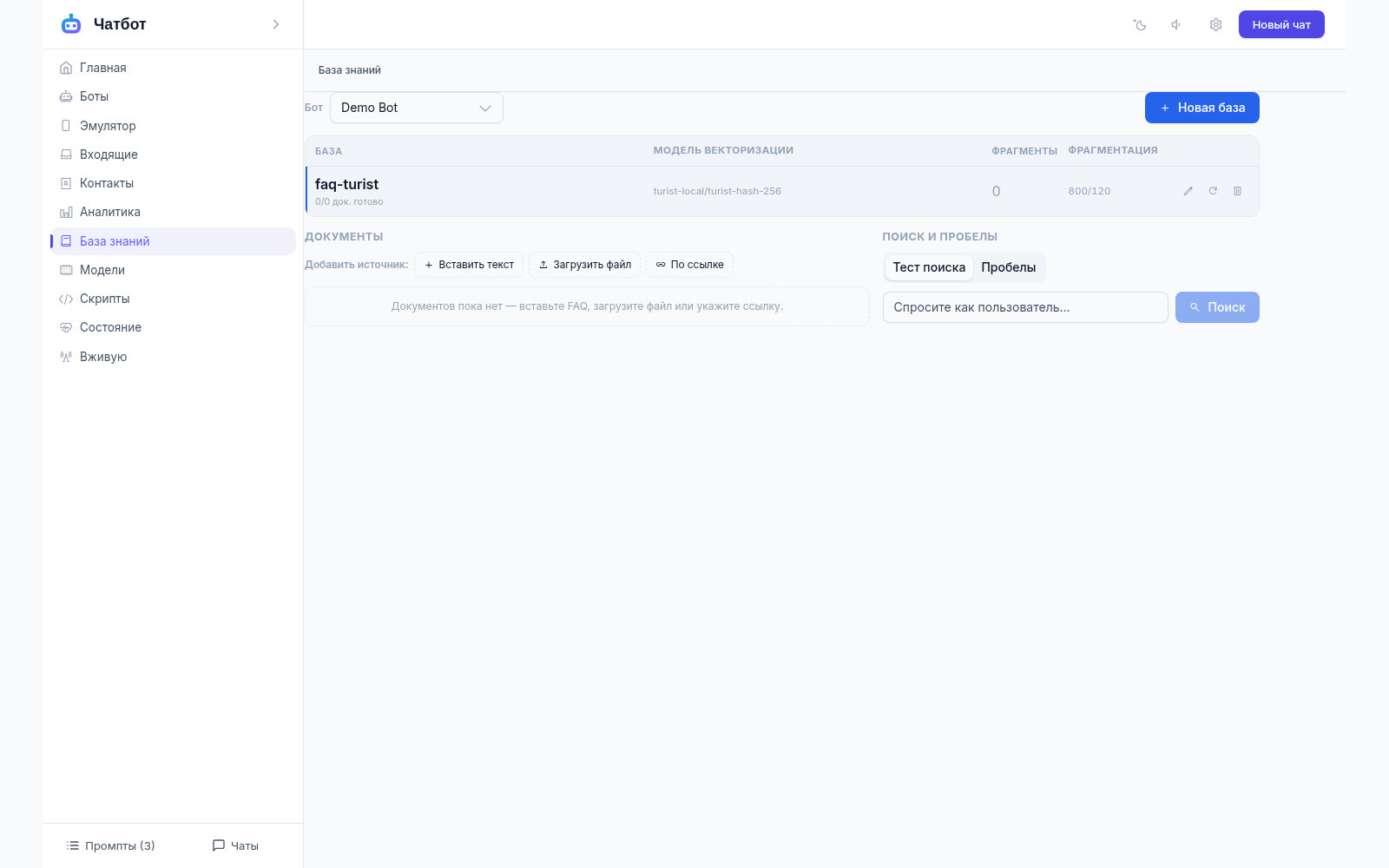
Task: Delete the faq-turist base with trash icon
Action: pyautogui.click(x=1237, y=191)
